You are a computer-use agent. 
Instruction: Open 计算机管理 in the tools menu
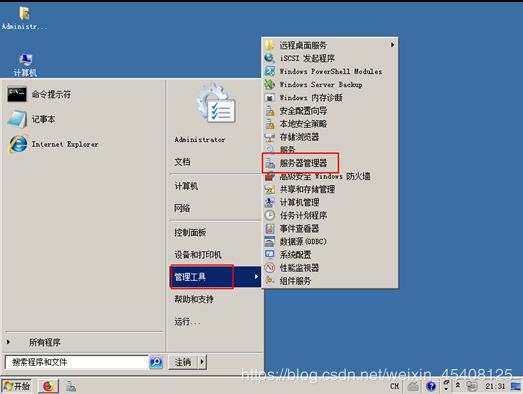click(x=330, y=202)
